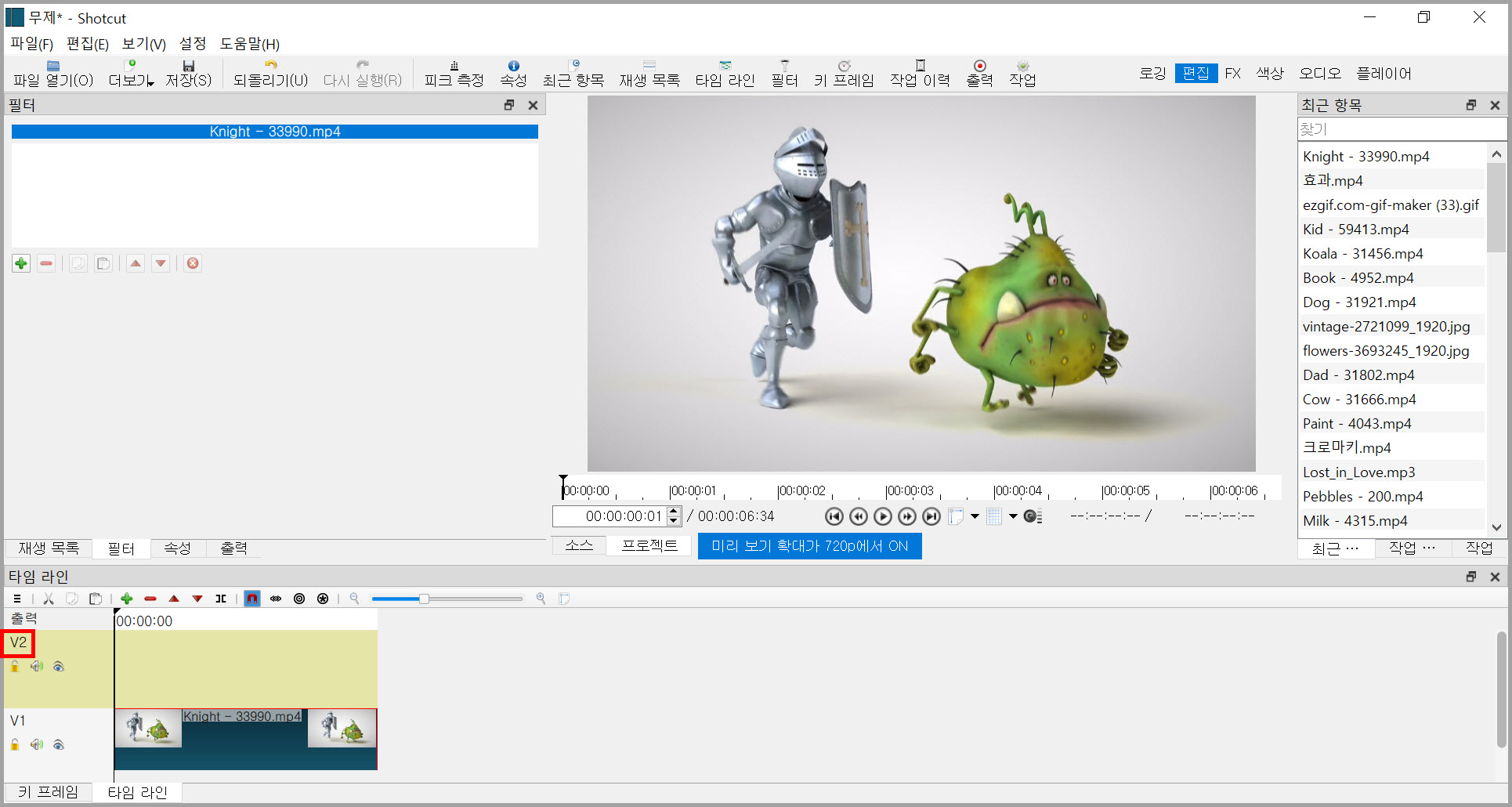Overwrite clip with red down triangle
This screenshot has height=807, width=1512.
(197, 599)
